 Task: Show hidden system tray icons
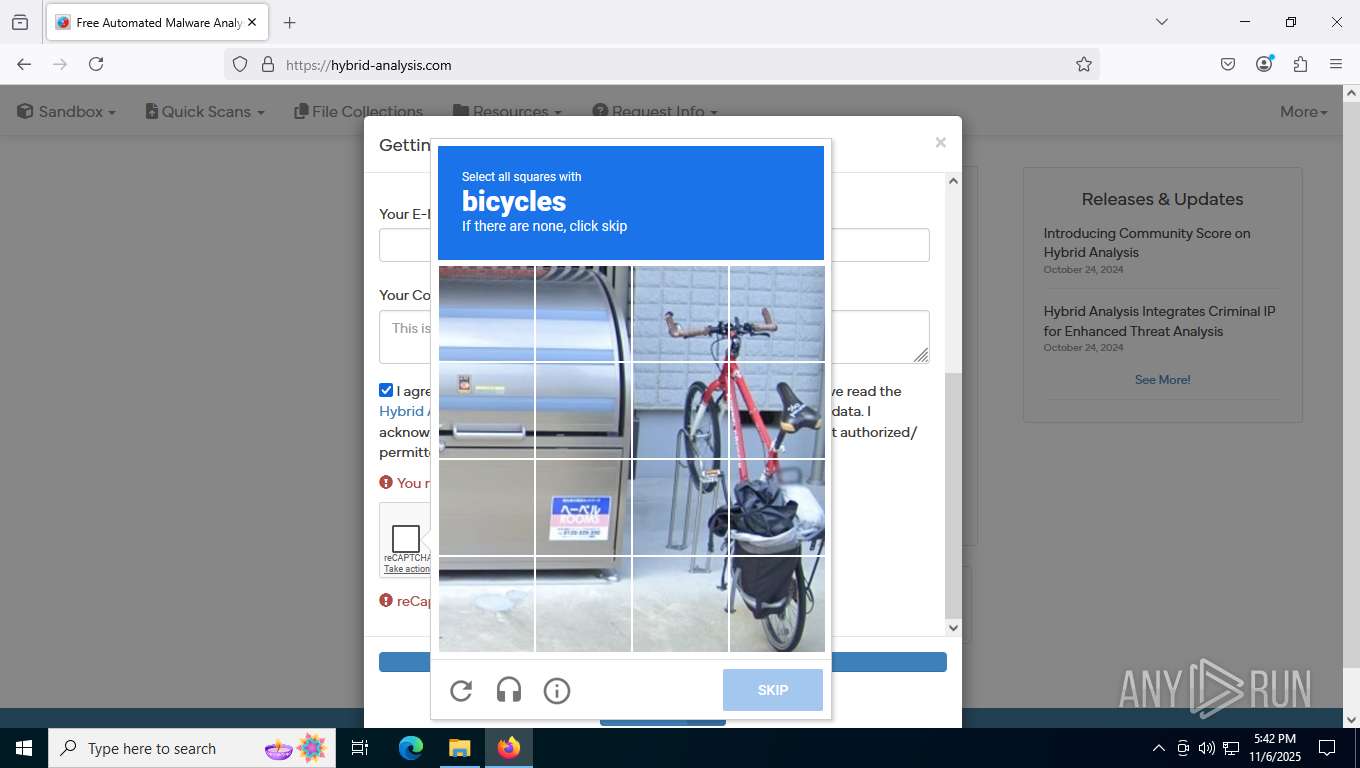[1159, 748]
